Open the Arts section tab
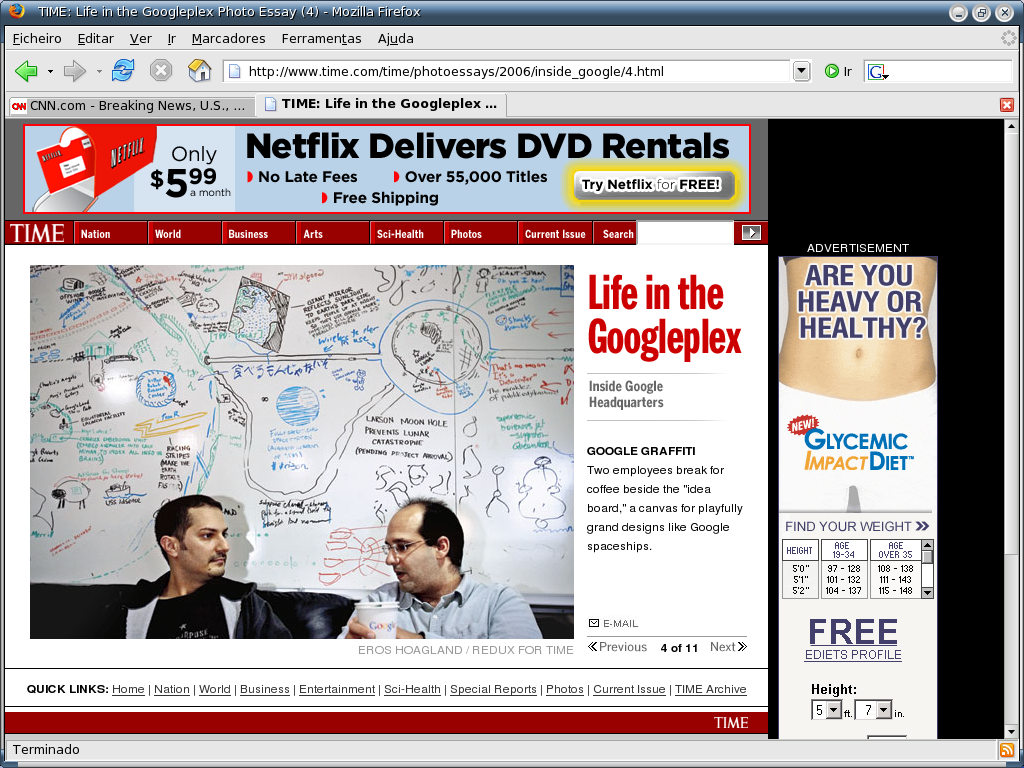This screenshot has width=1024, height=768. (332, 234)
